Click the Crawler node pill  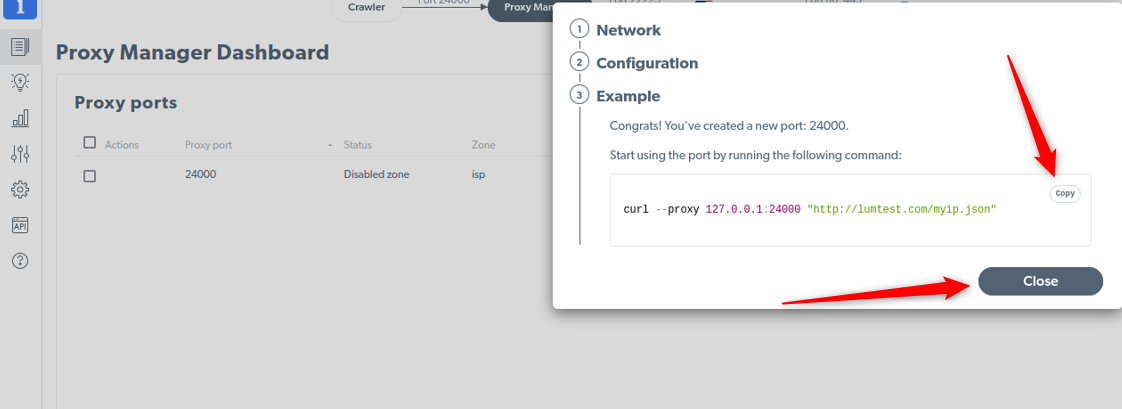click(366, 8)
